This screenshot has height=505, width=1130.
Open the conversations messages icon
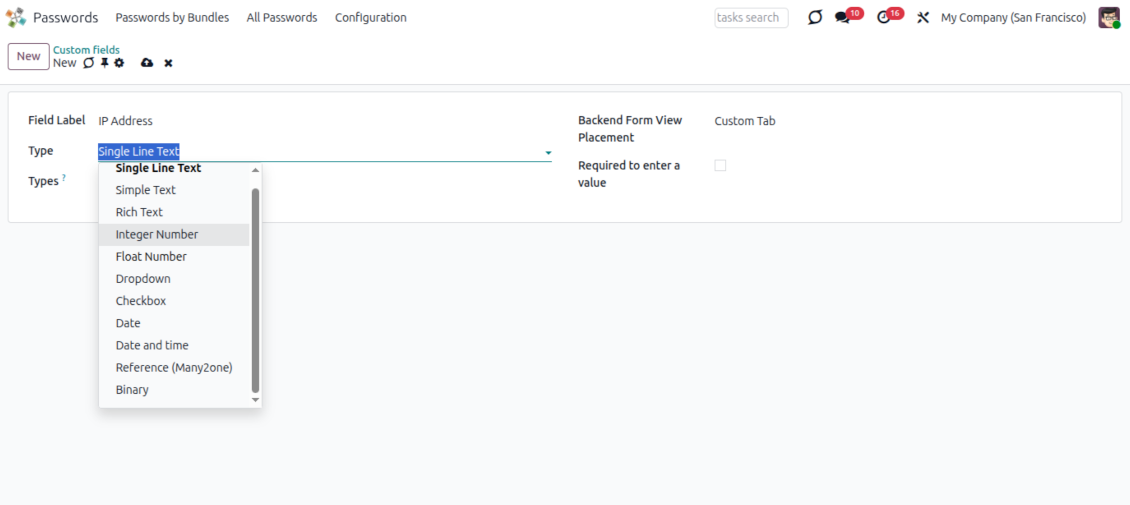pos(842,18)
